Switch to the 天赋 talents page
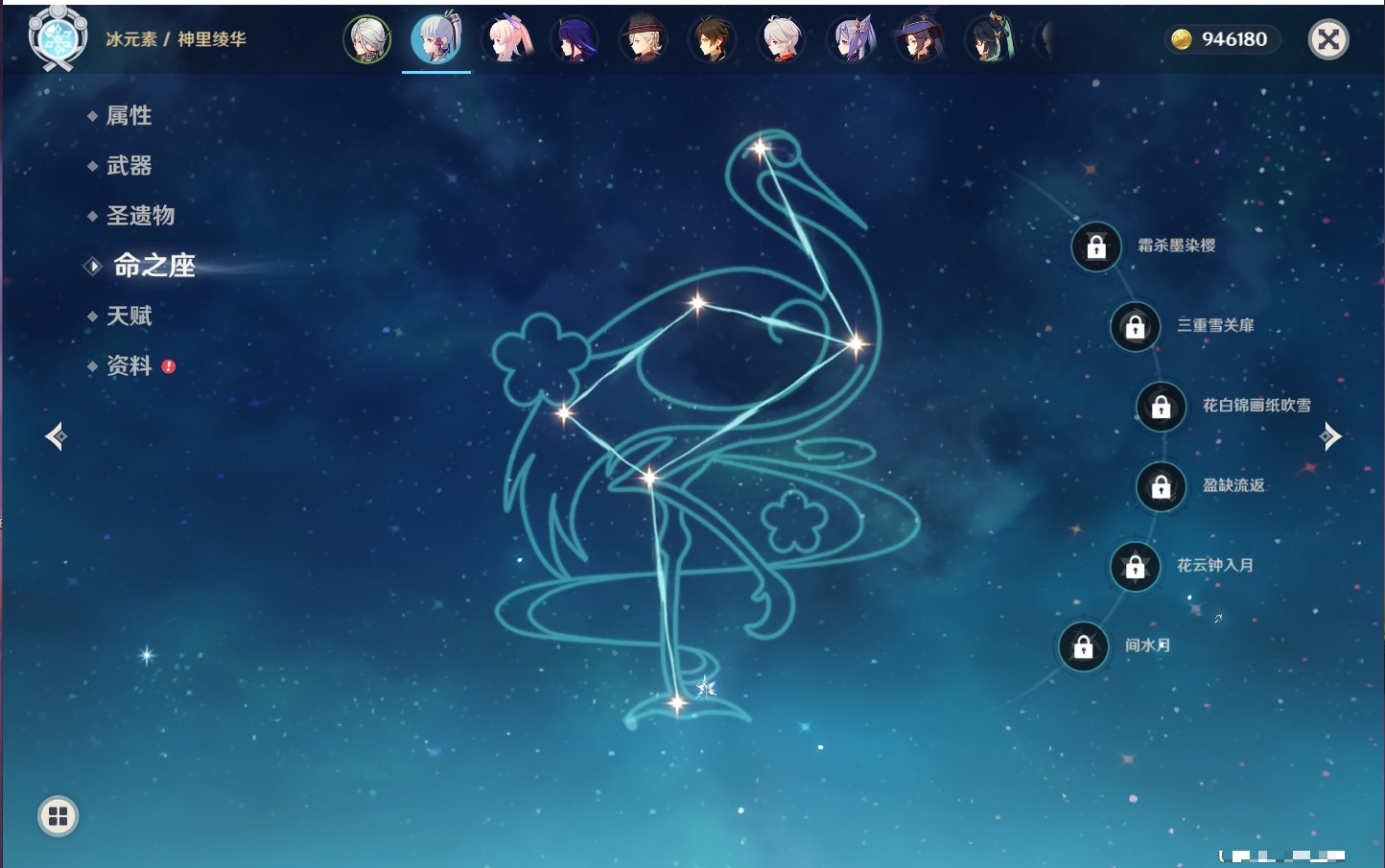The image size is (1385, 868). 129,316
